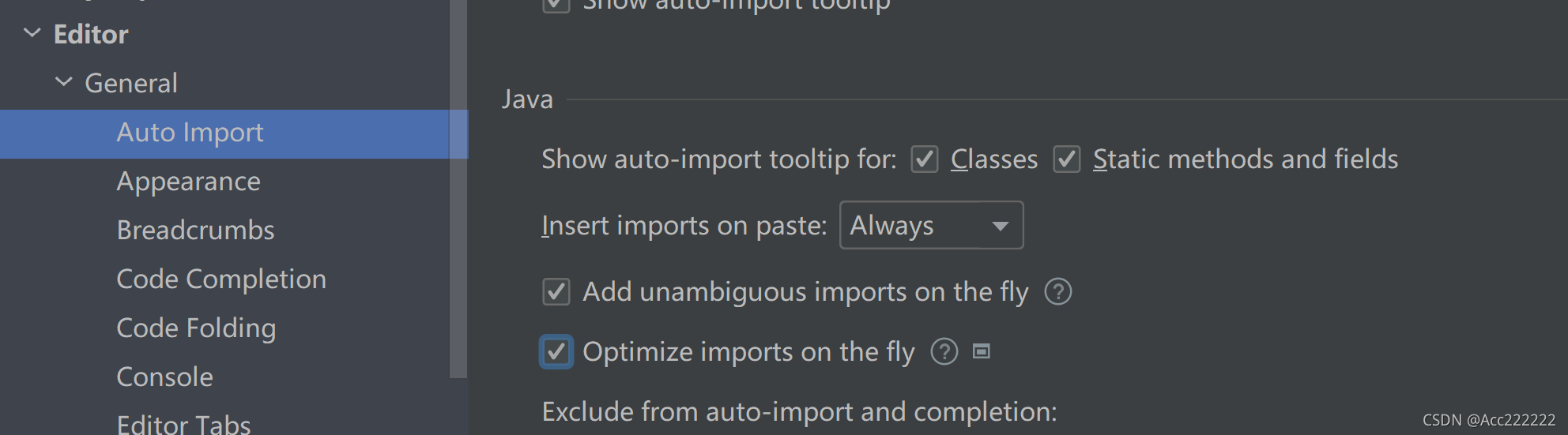Untick the Classes checkbox
Image resolution: width=1568 pixels, height=435 pixels.
924,159
